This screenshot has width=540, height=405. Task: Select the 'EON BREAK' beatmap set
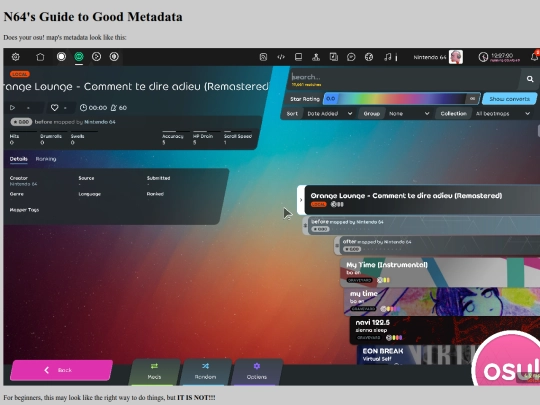point(413,355)
